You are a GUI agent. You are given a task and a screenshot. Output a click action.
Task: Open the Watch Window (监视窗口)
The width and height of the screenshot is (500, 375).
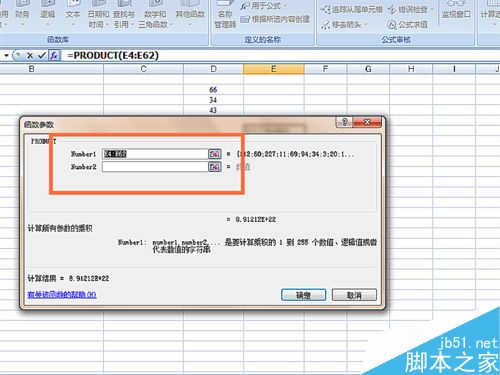456,13
